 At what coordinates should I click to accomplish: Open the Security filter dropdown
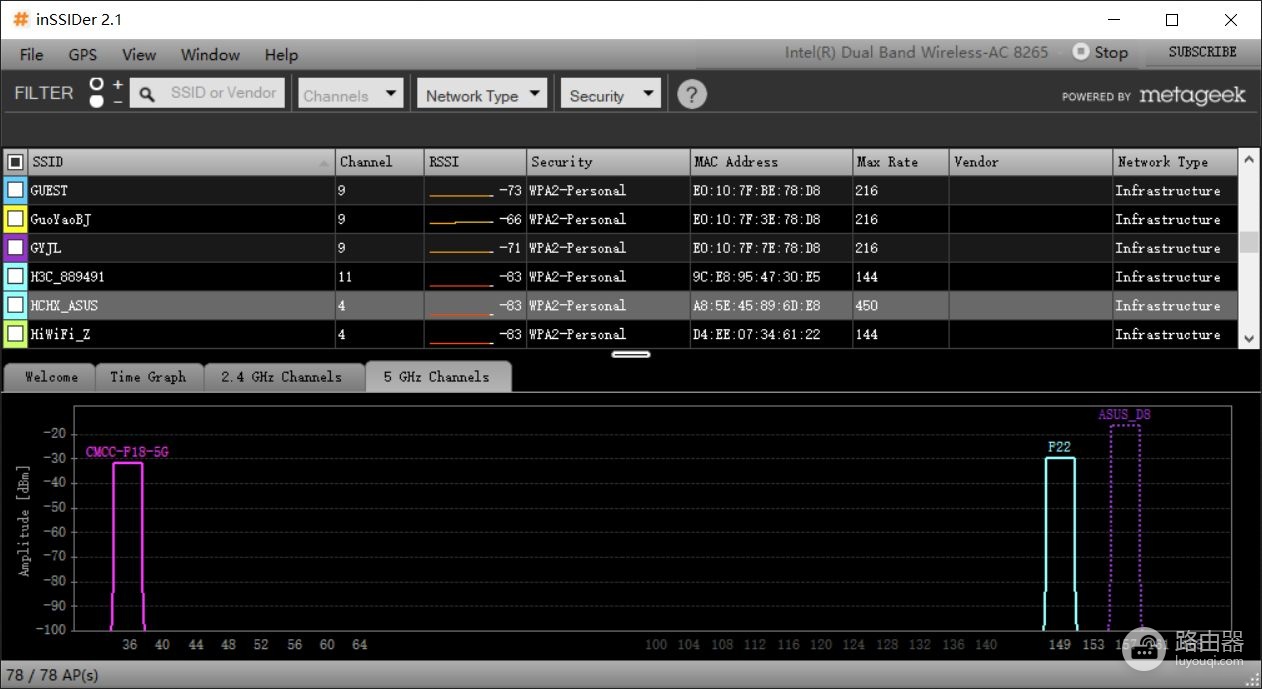click(611, 95)
